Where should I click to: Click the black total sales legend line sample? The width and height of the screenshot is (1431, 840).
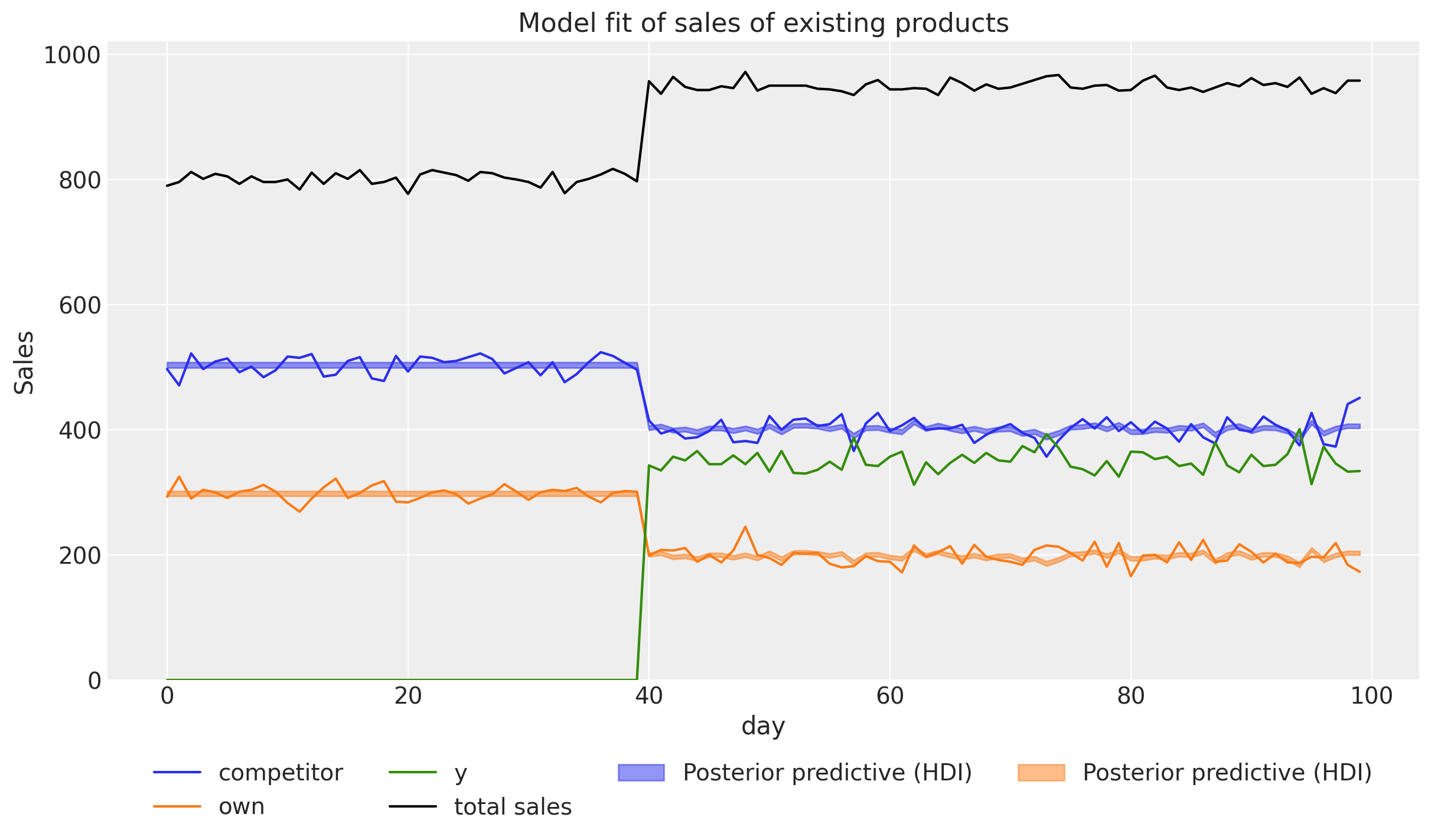(x=413, y=806)
